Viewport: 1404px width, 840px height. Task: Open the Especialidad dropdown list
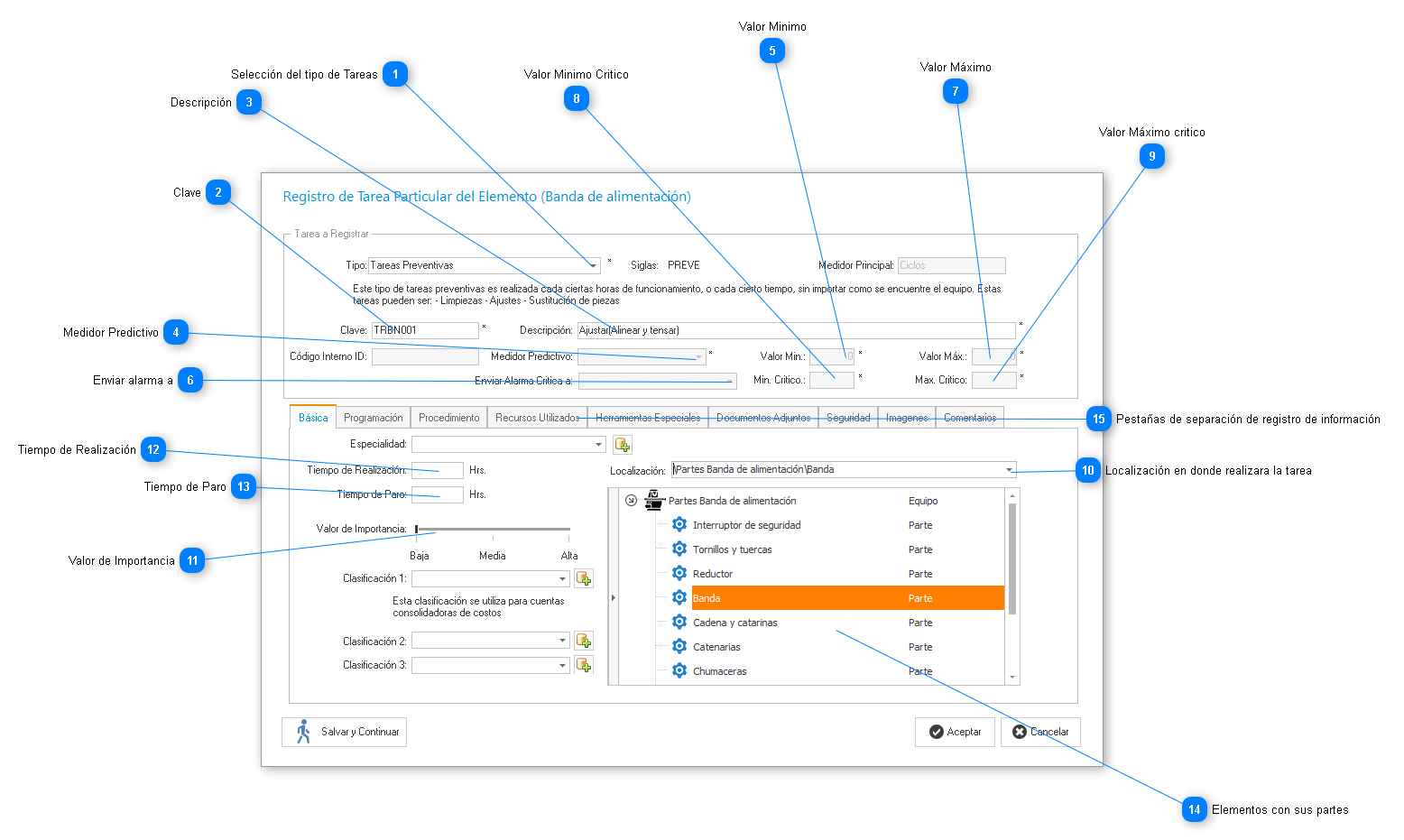(598, 445)
